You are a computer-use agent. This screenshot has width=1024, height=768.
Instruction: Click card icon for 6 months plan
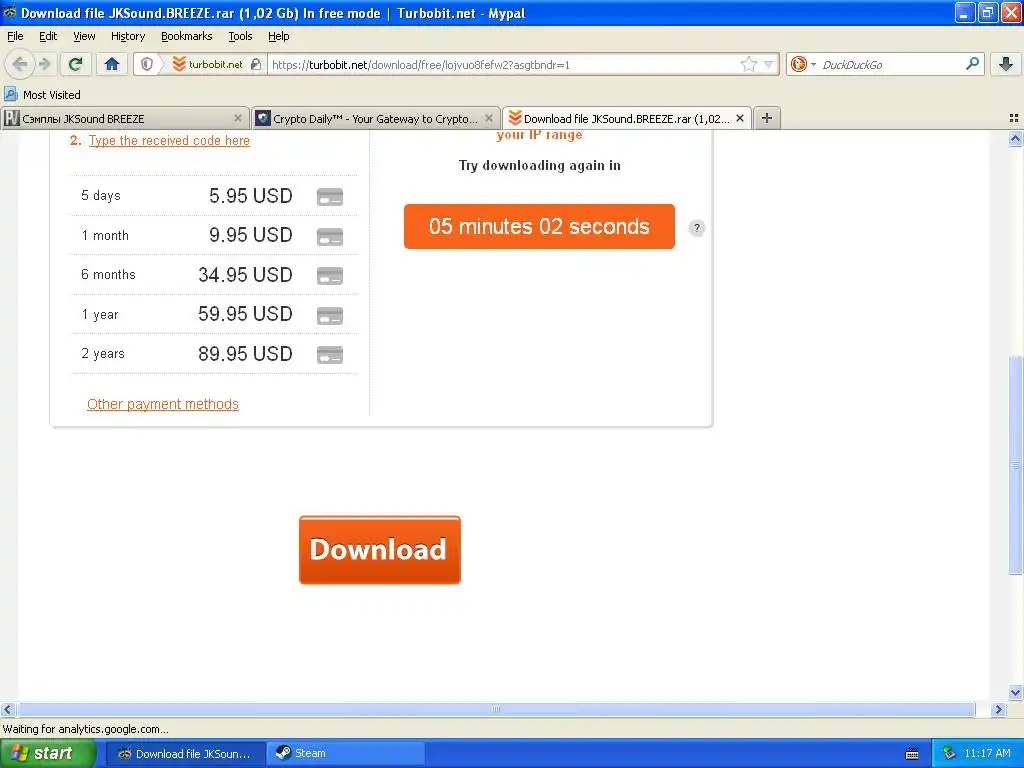(330, 275)
